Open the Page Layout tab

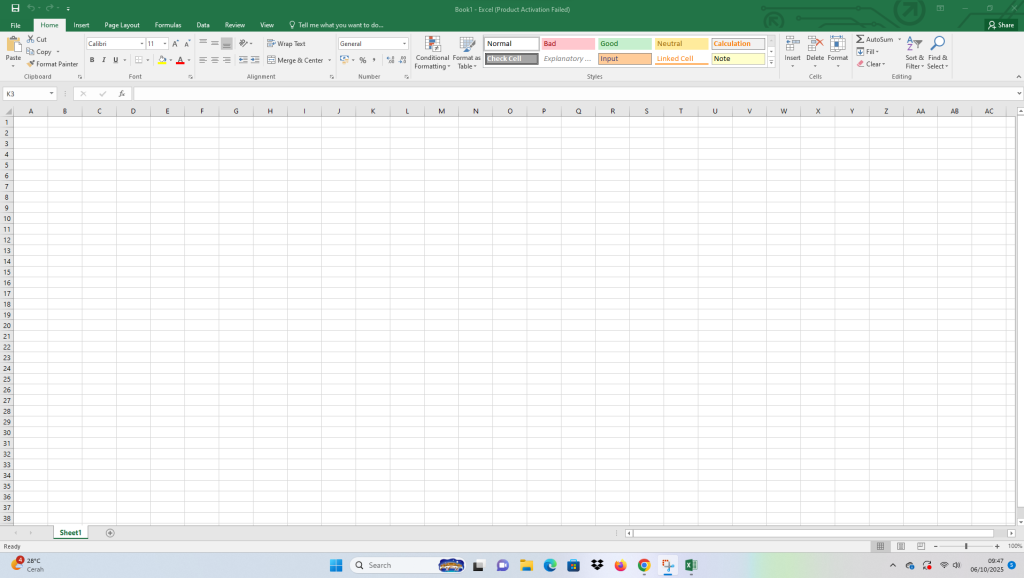tap(122, 24)
